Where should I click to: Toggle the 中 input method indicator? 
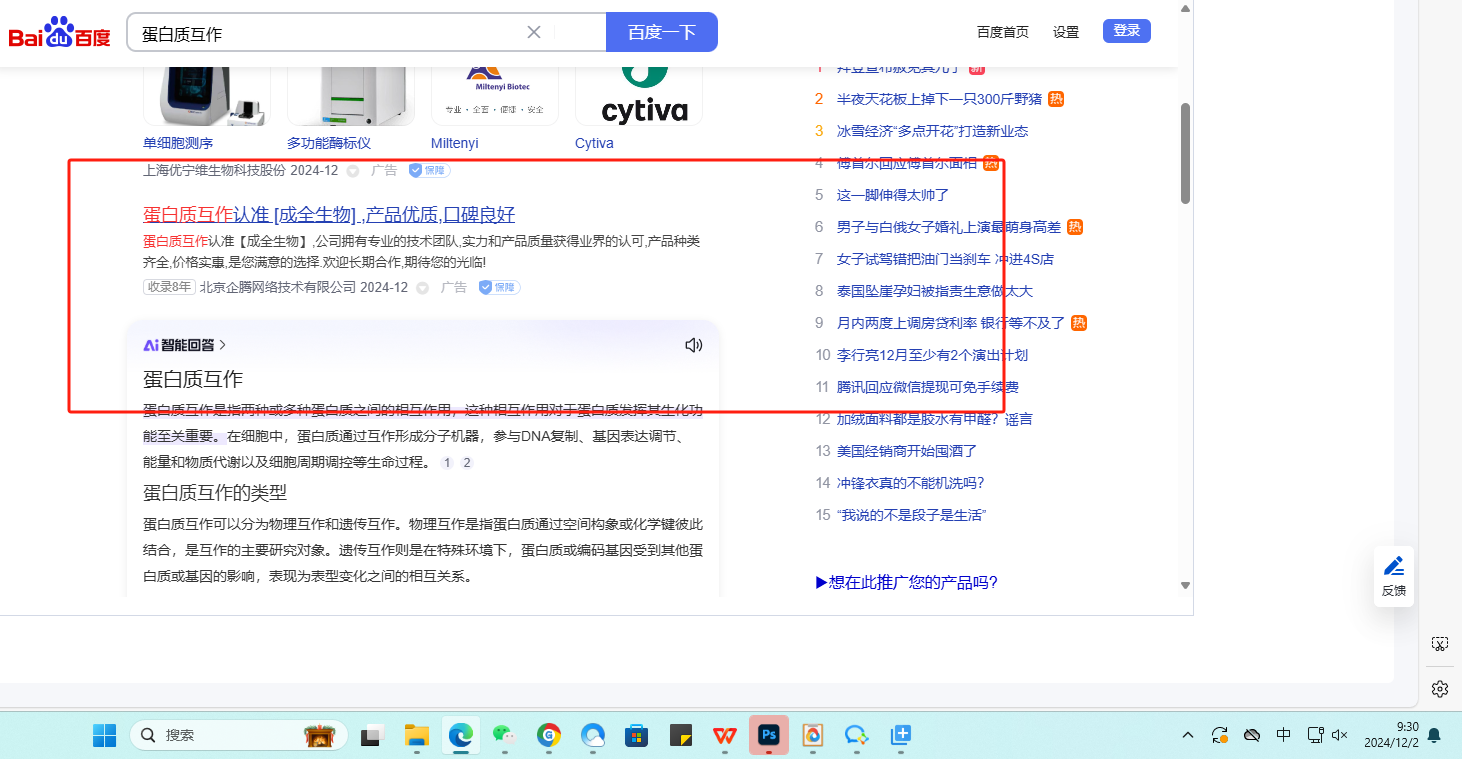(x=1283, y=735)
